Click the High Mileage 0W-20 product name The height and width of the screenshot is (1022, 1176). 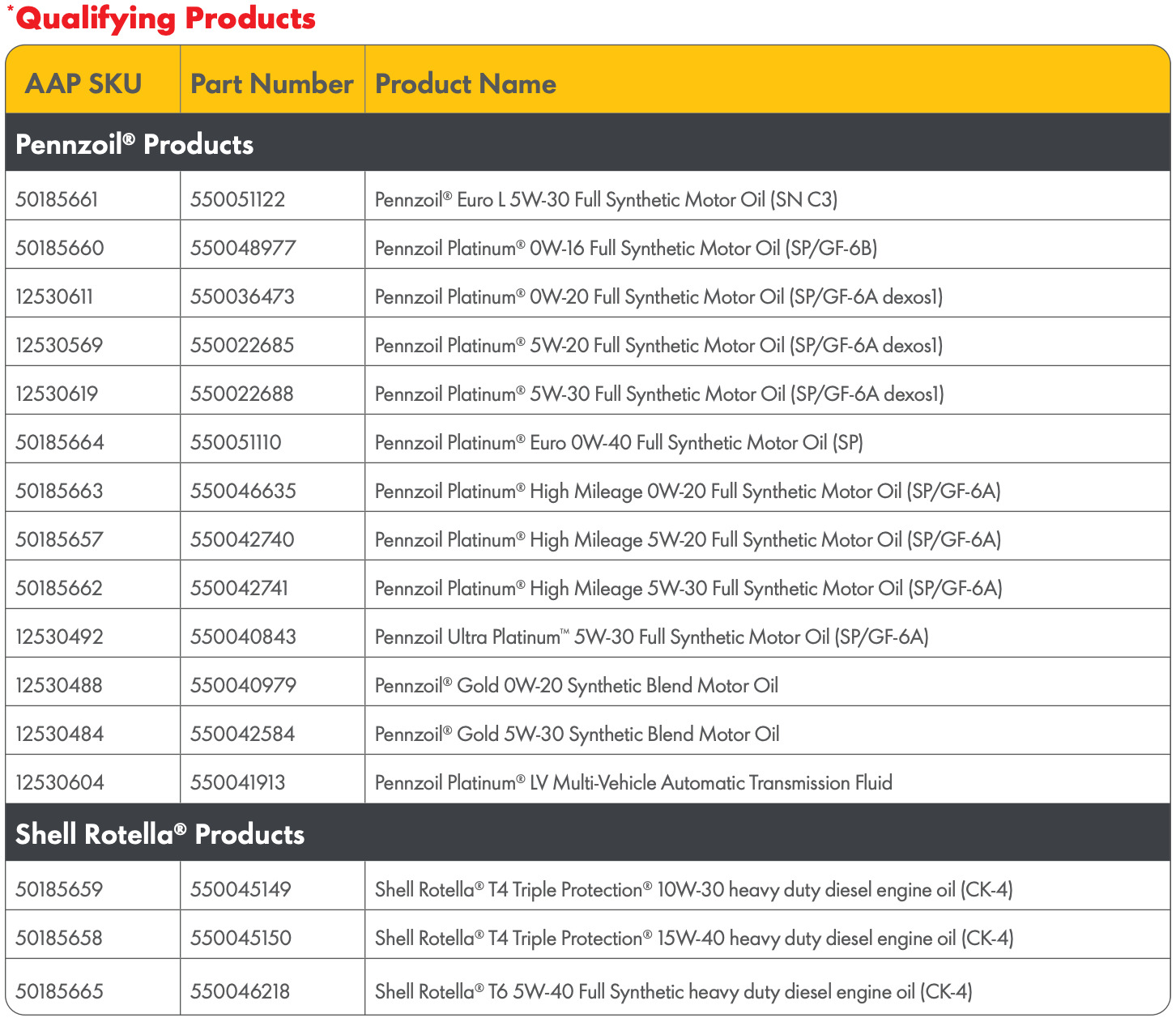[688, 491]
